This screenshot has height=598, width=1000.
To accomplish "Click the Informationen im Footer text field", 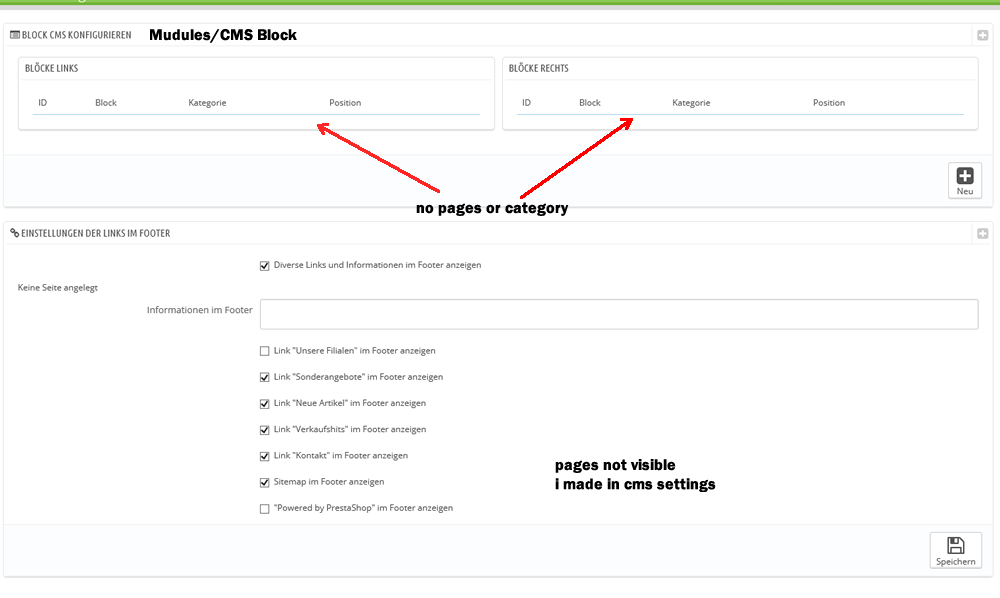I will tap(619, 314).
